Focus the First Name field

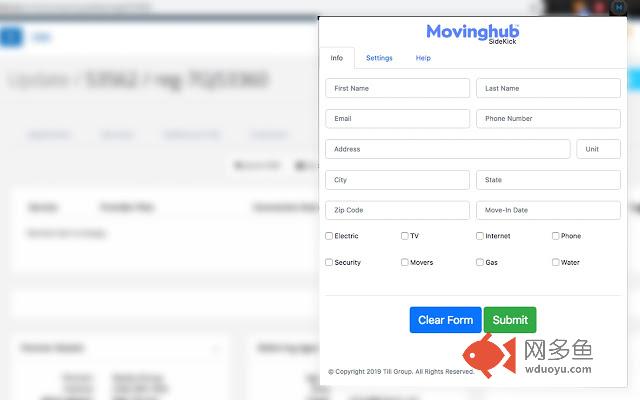397,88
